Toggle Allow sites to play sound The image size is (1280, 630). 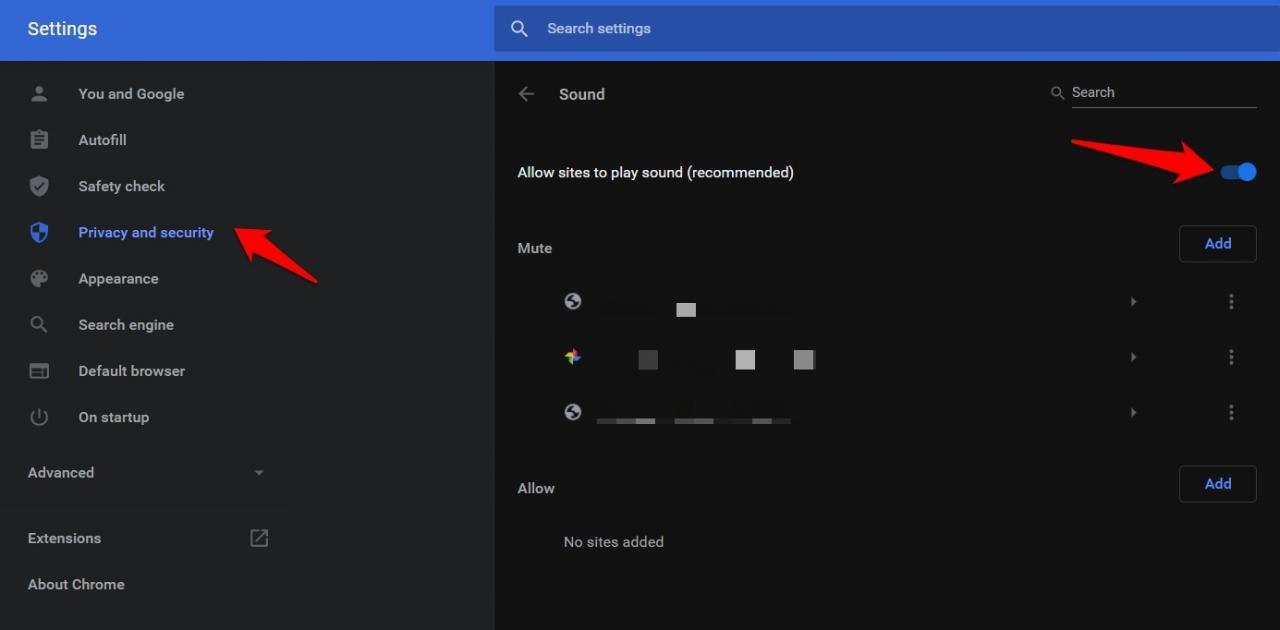(x=1238, y=172)
